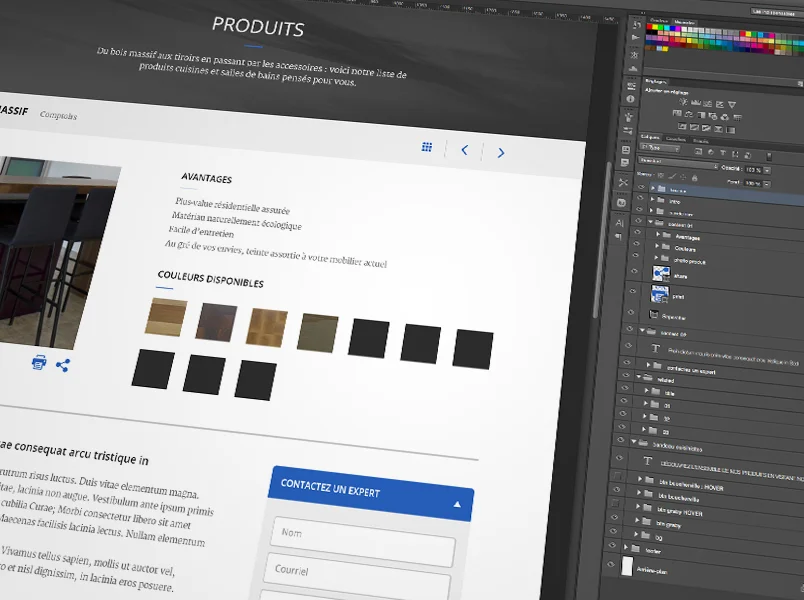Open the layer filter Type dropdown
804x600 pixels.
point(660,148)
